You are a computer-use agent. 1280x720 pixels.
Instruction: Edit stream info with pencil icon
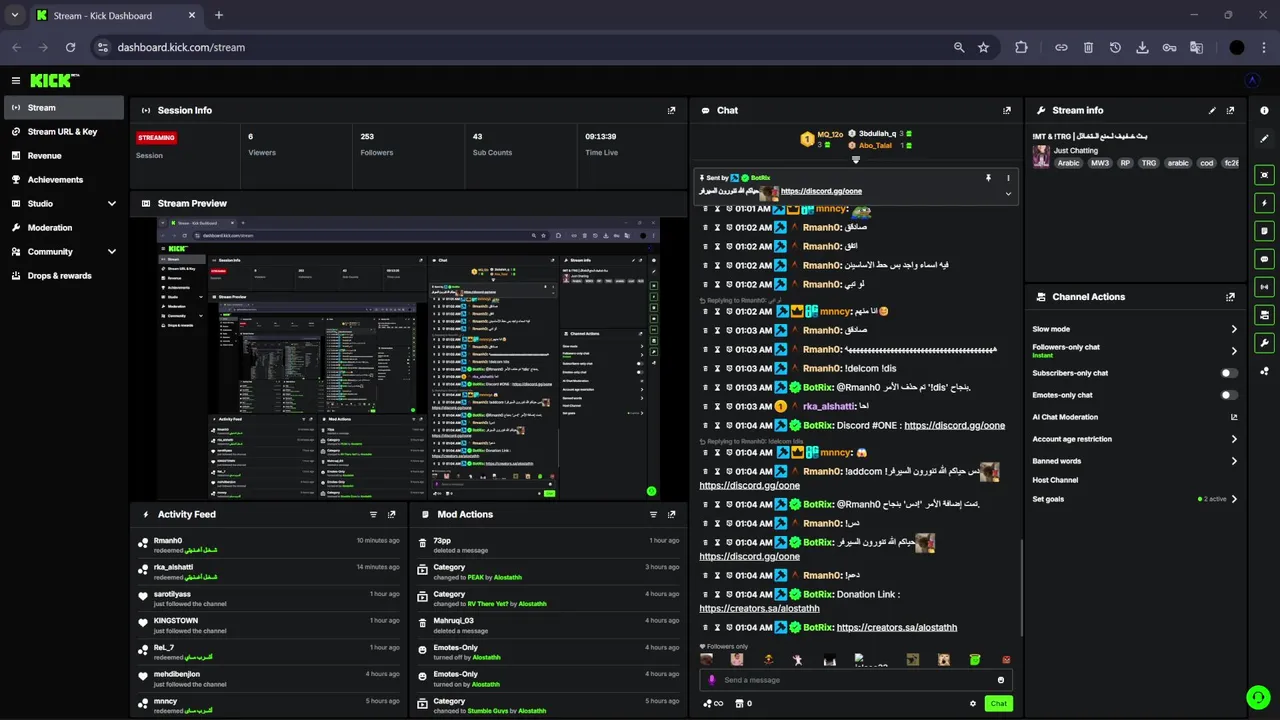(1212, 110)
